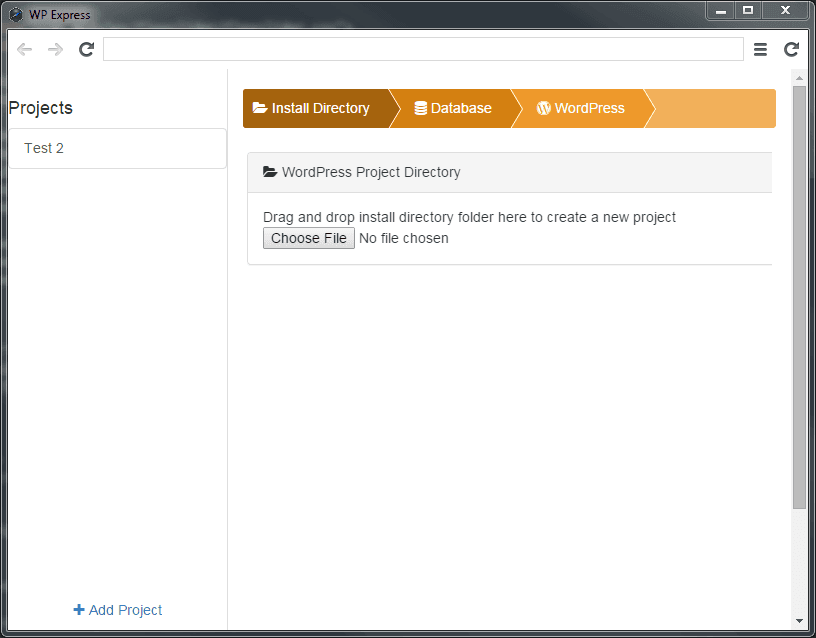This screenshot has width=816, height=638.
Task: Click the 'No file chosen' label
Action: click(404, 238)
